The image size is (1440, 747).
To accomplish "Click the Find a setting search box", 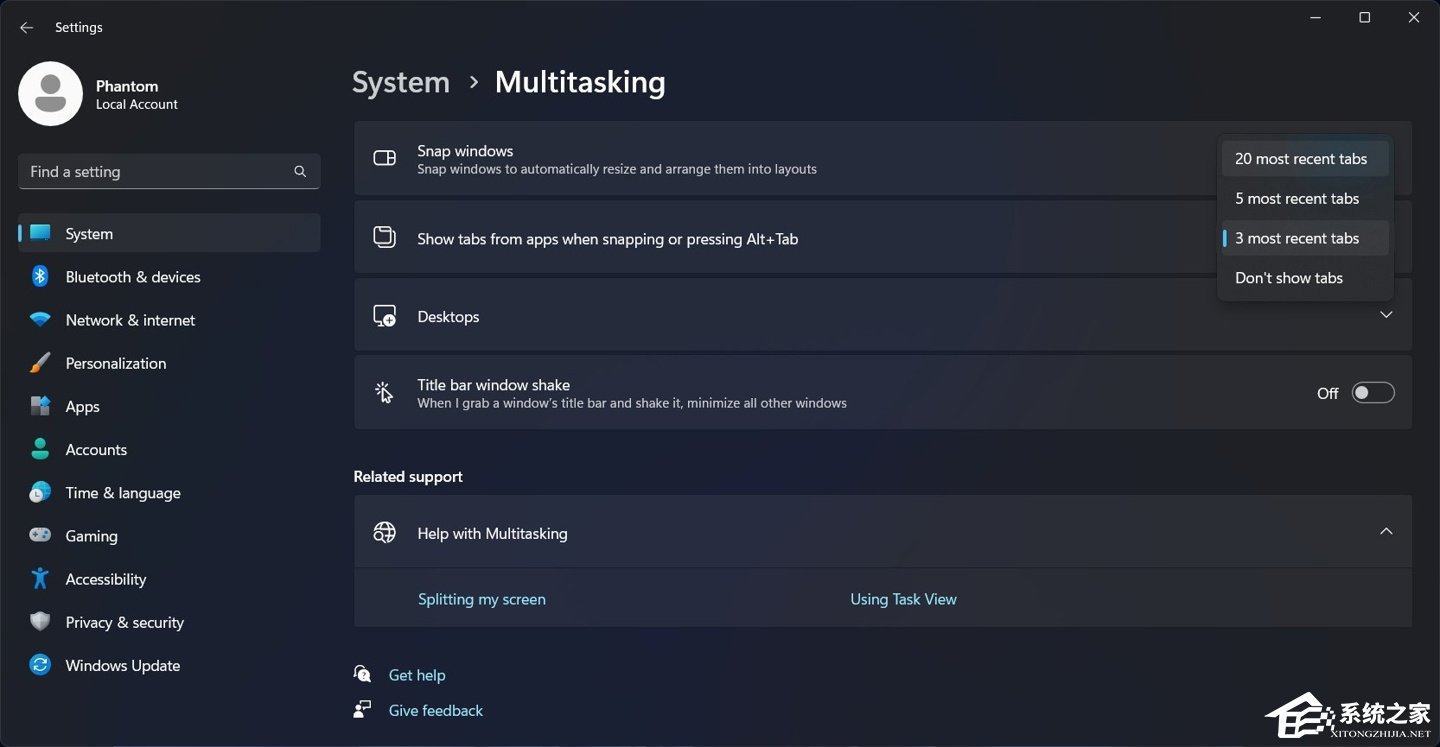I will [x=160, y=172].
